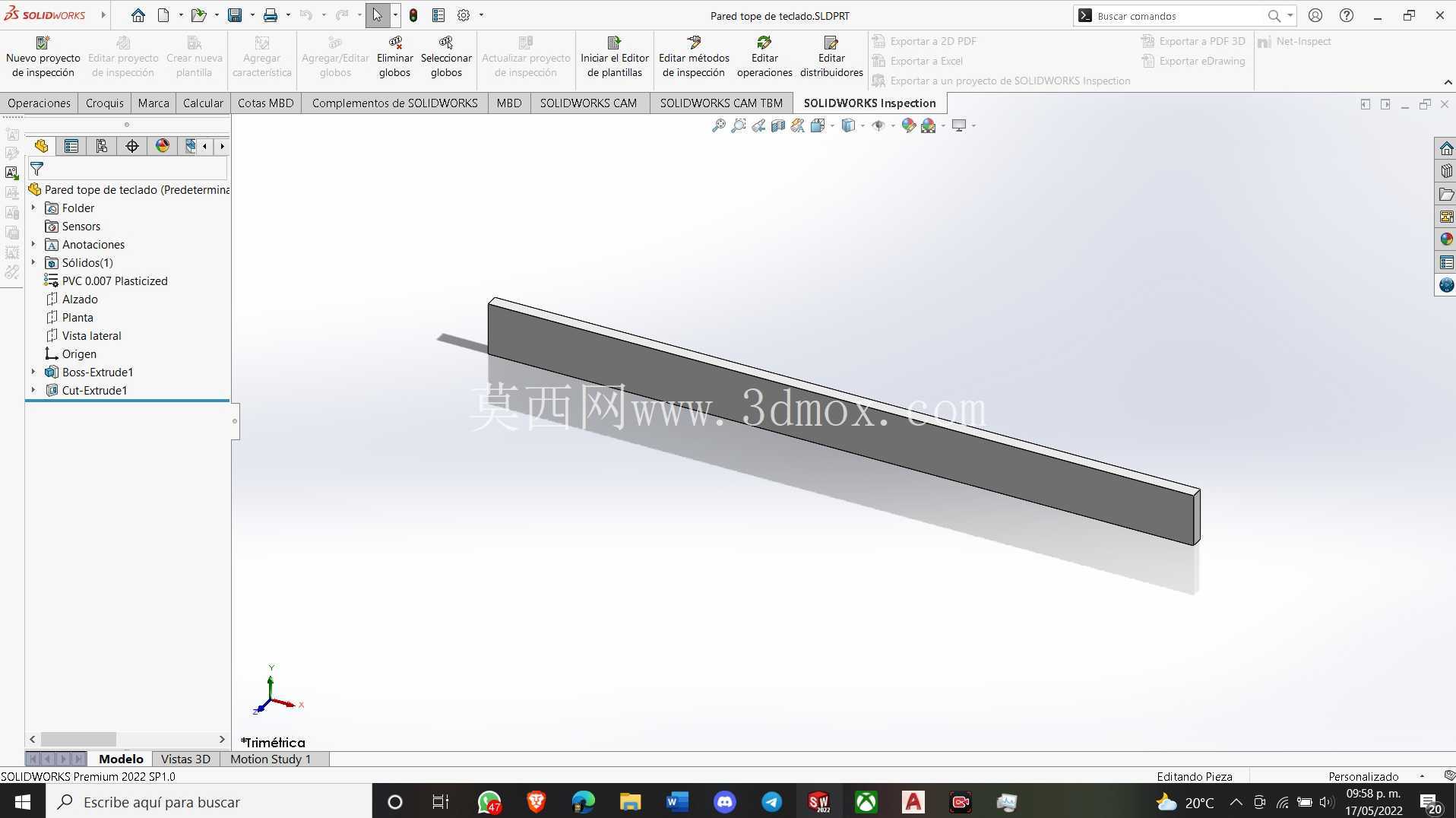Viewport: 1456px width, 818px height.
Task: Open the DisplayManager color ball tab
Action: pyautogui.click(x=163, y=146)
